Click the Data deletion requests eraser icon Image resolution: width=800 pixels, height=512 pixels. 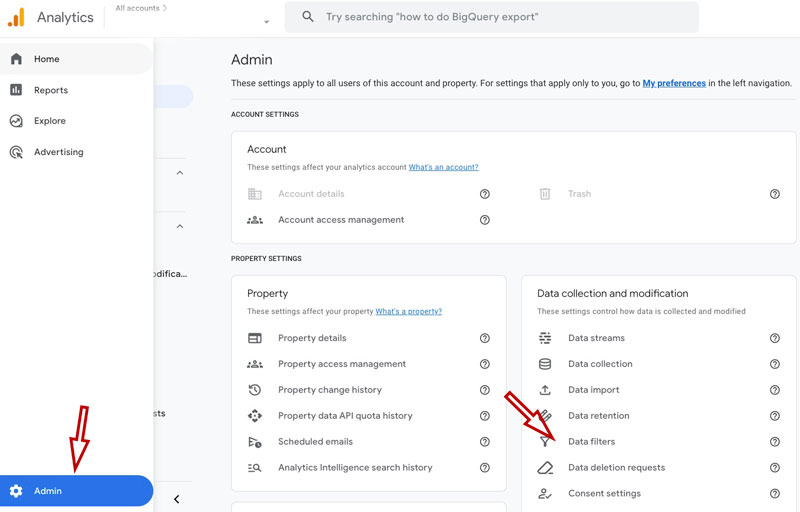pos(545,468)
